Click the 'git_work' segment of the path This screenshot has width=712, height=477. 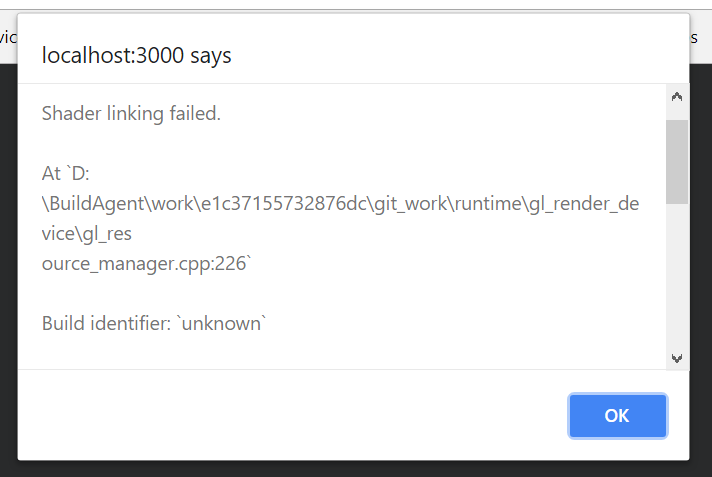pyautogui.click(x=410, y=204)
